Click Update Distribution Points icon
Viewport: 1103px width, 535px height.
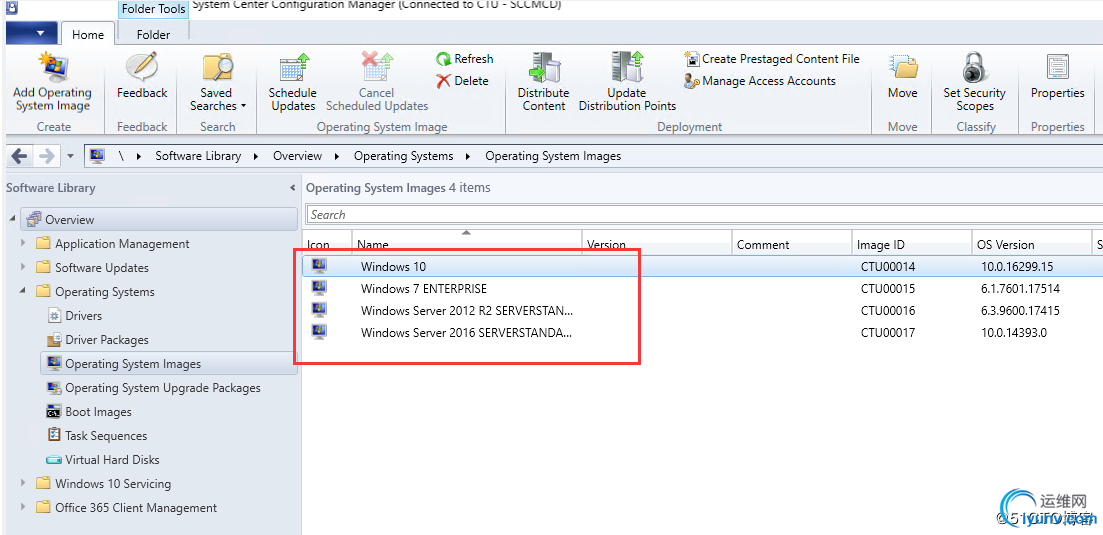click(627, 67)
